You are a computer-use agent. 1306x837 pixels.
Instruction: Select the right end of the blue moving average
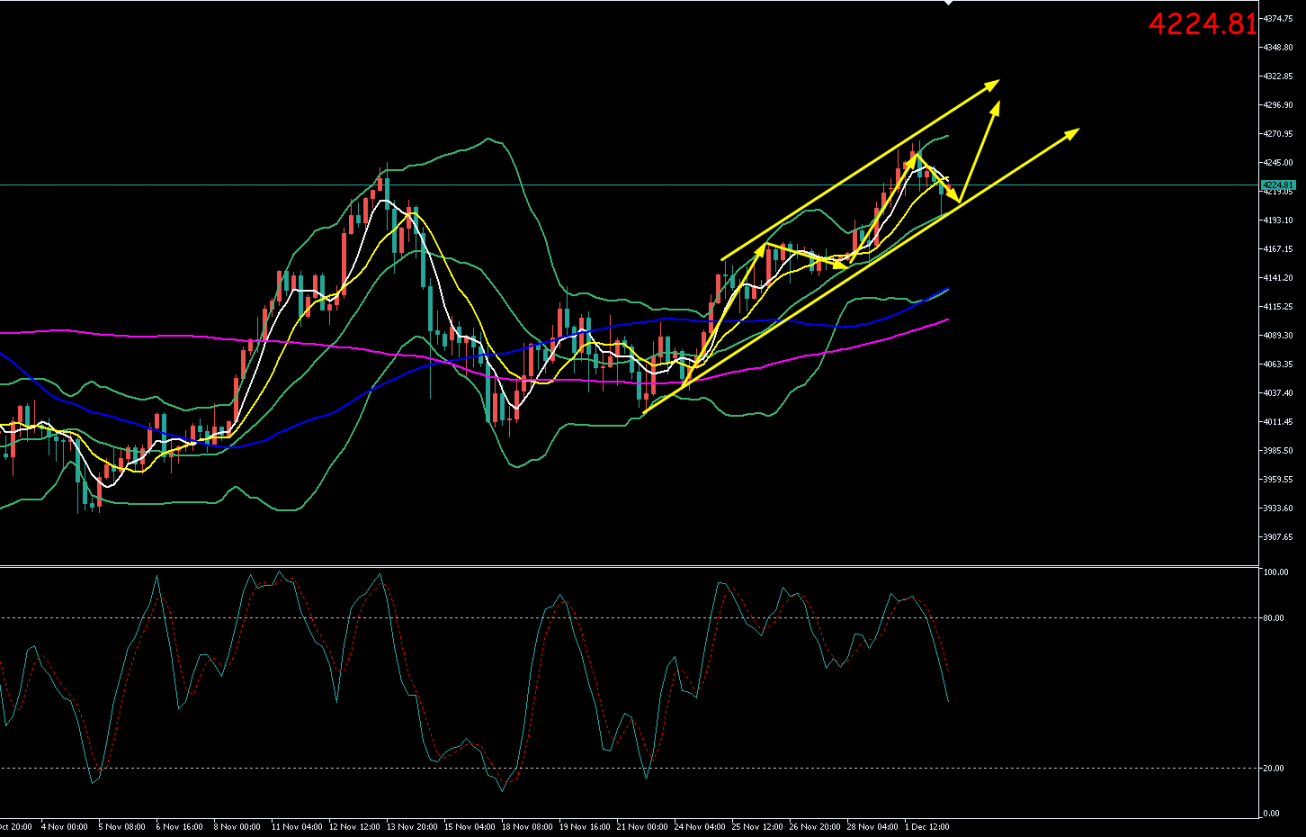[x=947, y=289]
